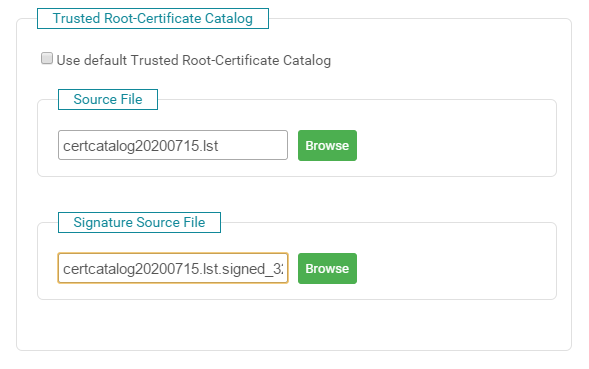Focus the Signature Source File input field
Image resolution: width=589 pixels, height=369 pixels.
173,268
